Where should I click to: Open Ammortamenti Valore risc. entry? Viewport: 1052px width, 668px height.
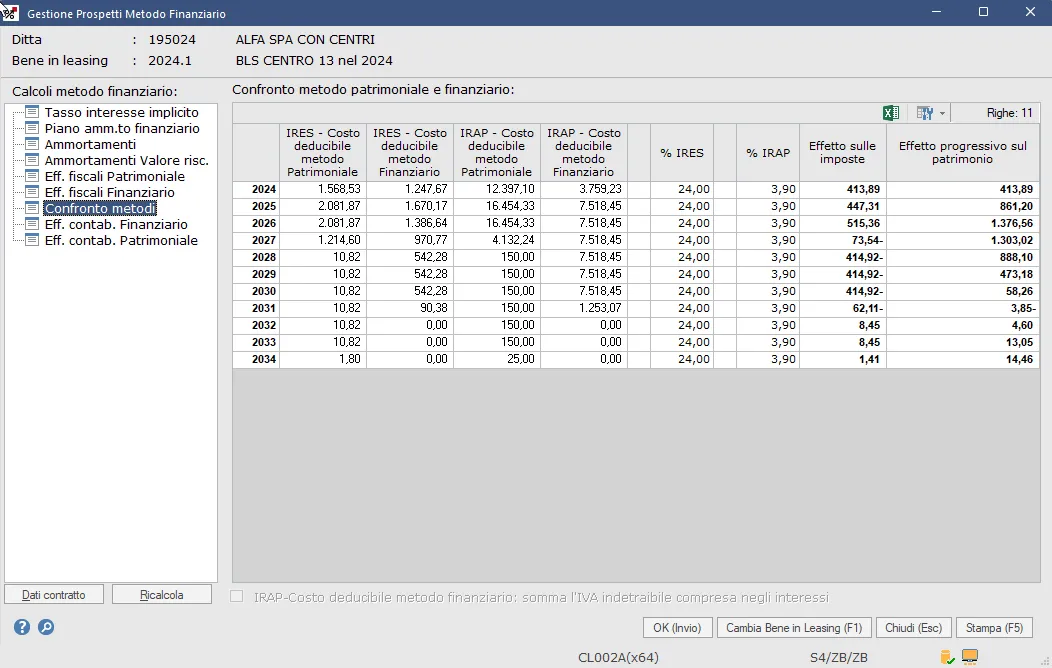click(x=127, y=160)
